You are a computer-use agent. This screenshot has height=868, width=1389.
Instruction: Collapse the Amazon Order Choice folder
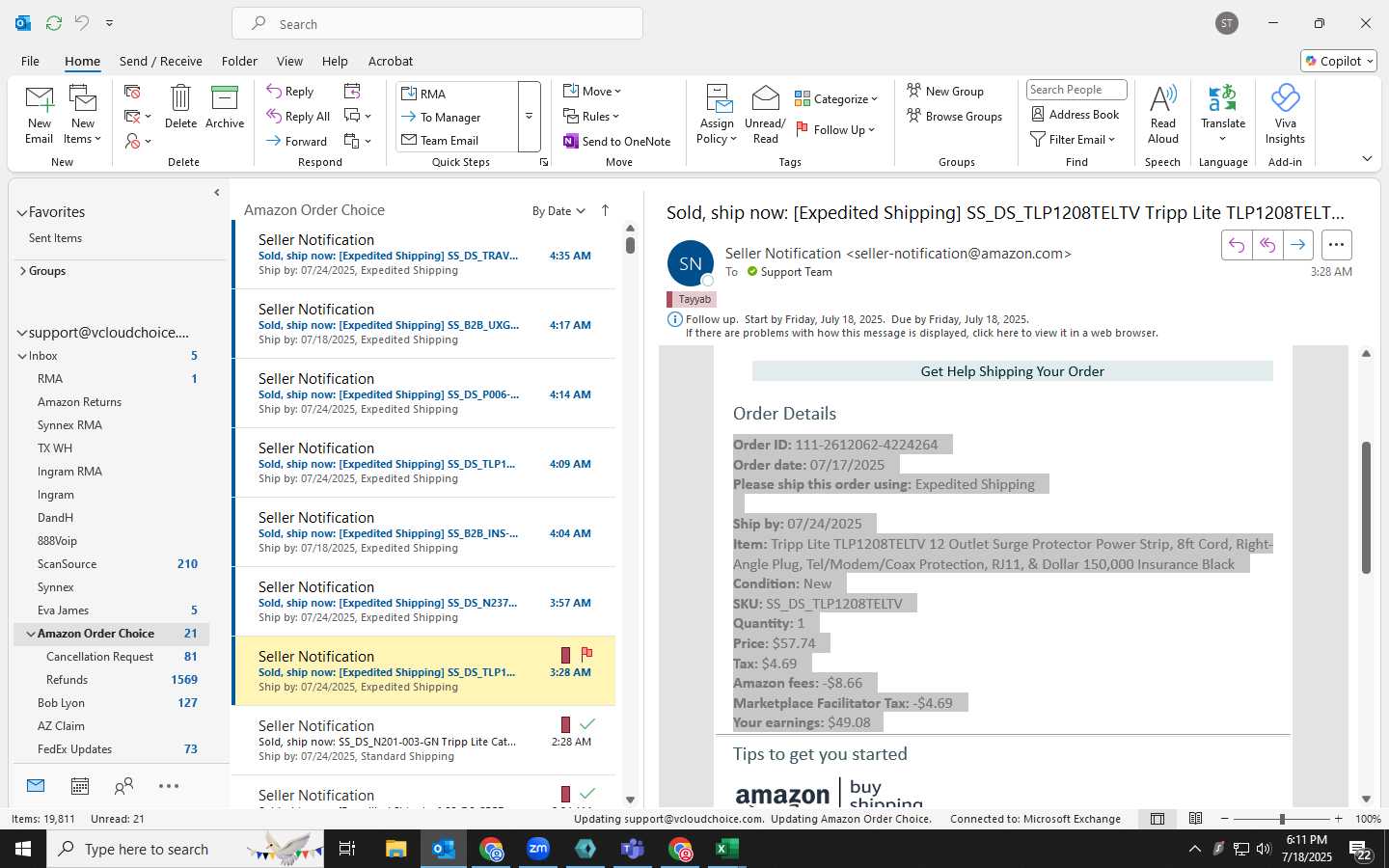[x=31, y=634]
